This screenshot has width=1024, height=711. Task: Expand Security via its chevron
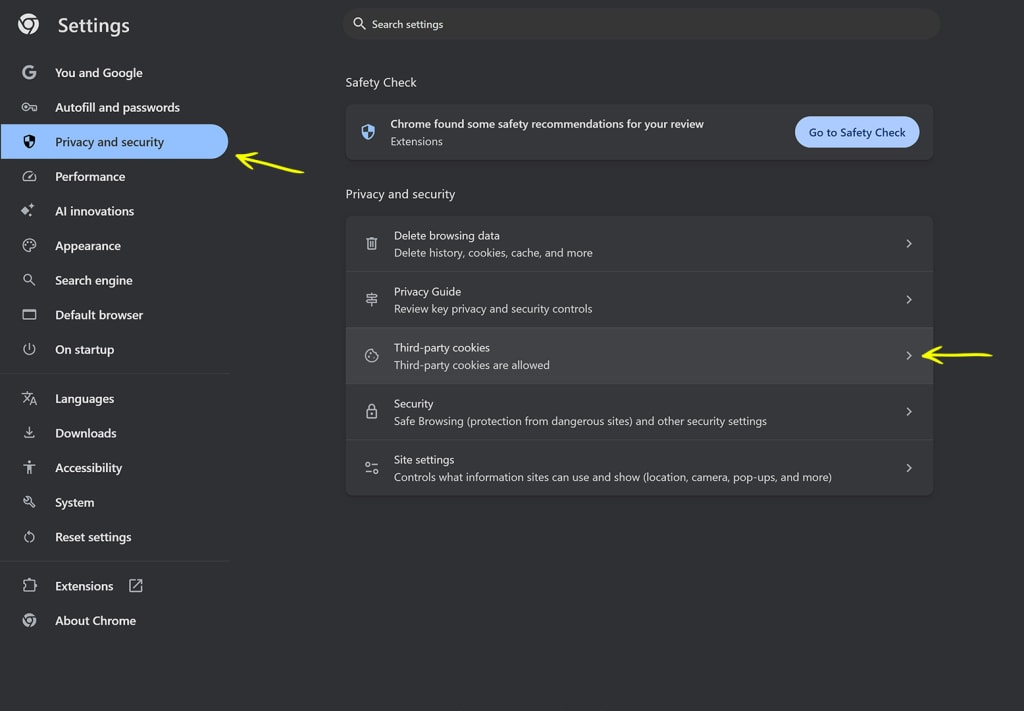(908, 412)
